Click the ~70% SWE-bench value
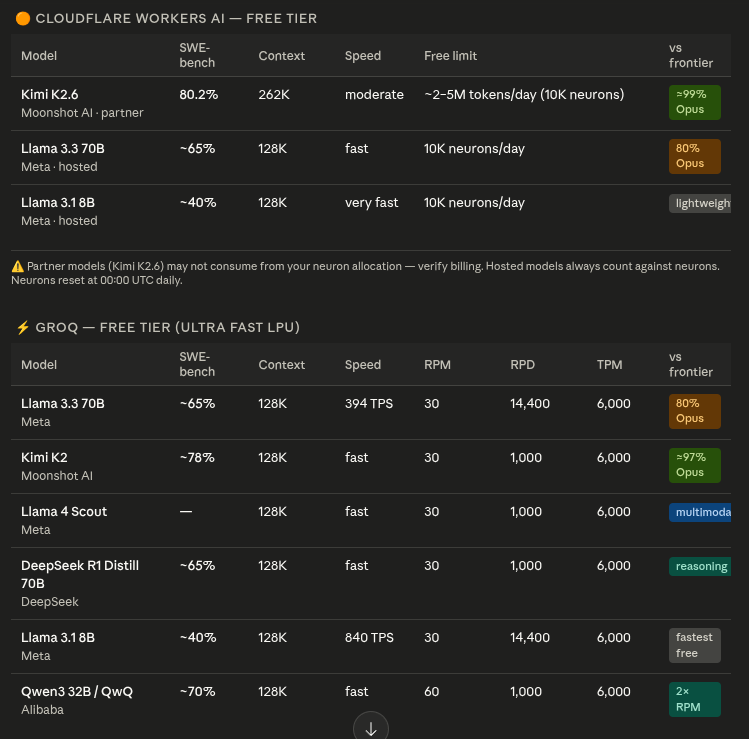This screenshot has width=749, height=739. pos(197,692)
